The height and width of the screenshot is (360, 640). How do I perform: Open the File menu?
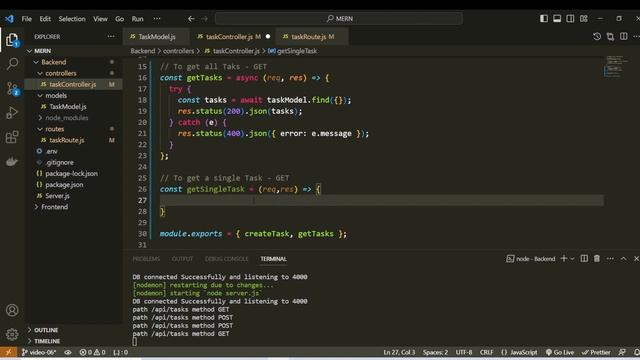[x=27, y=19]
